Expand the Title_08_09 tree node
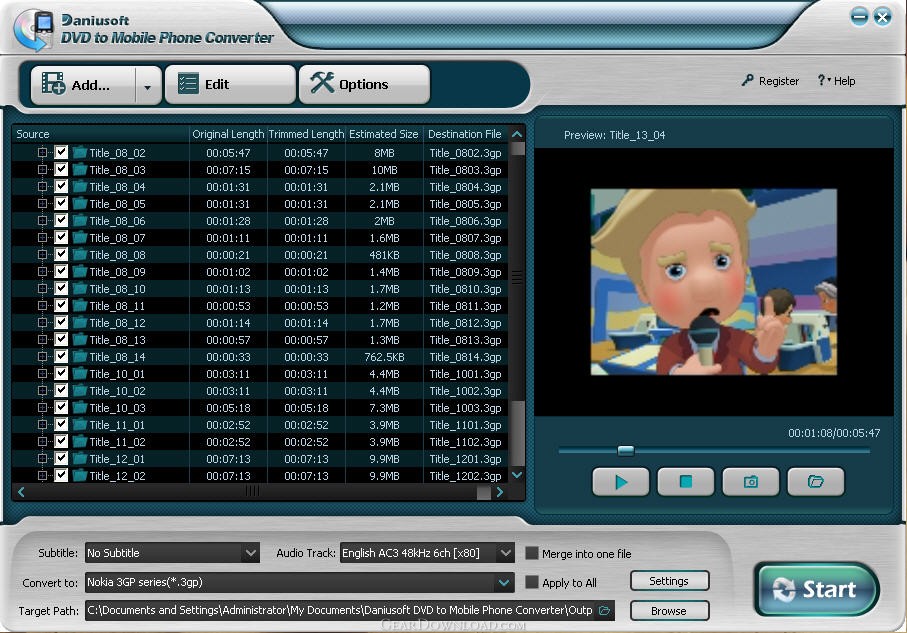Screen dimensions: 907x633 tap(42, 271)
